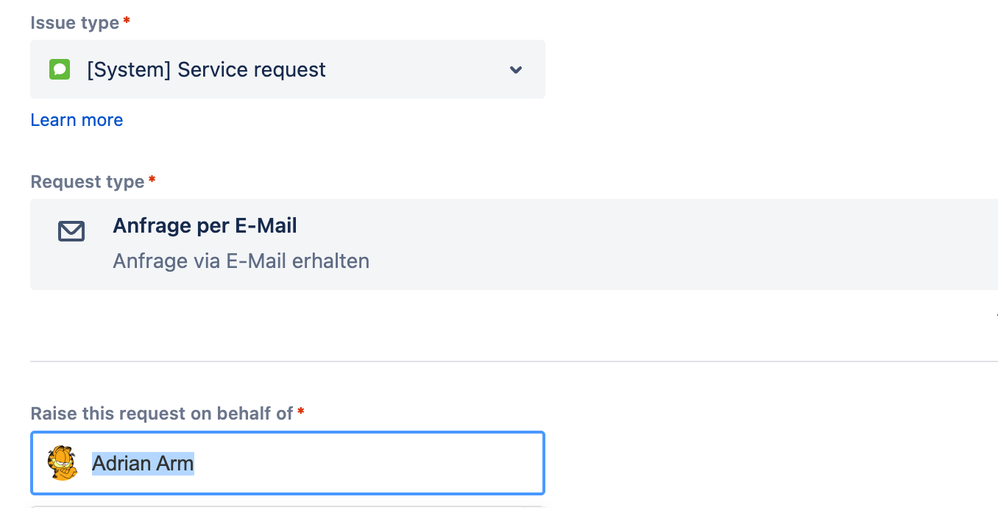The width and height of the screenshot is (998, 508).
Task: Click the envelope icon for Anfrage per E-Mail
Action: tap(71, 231)
